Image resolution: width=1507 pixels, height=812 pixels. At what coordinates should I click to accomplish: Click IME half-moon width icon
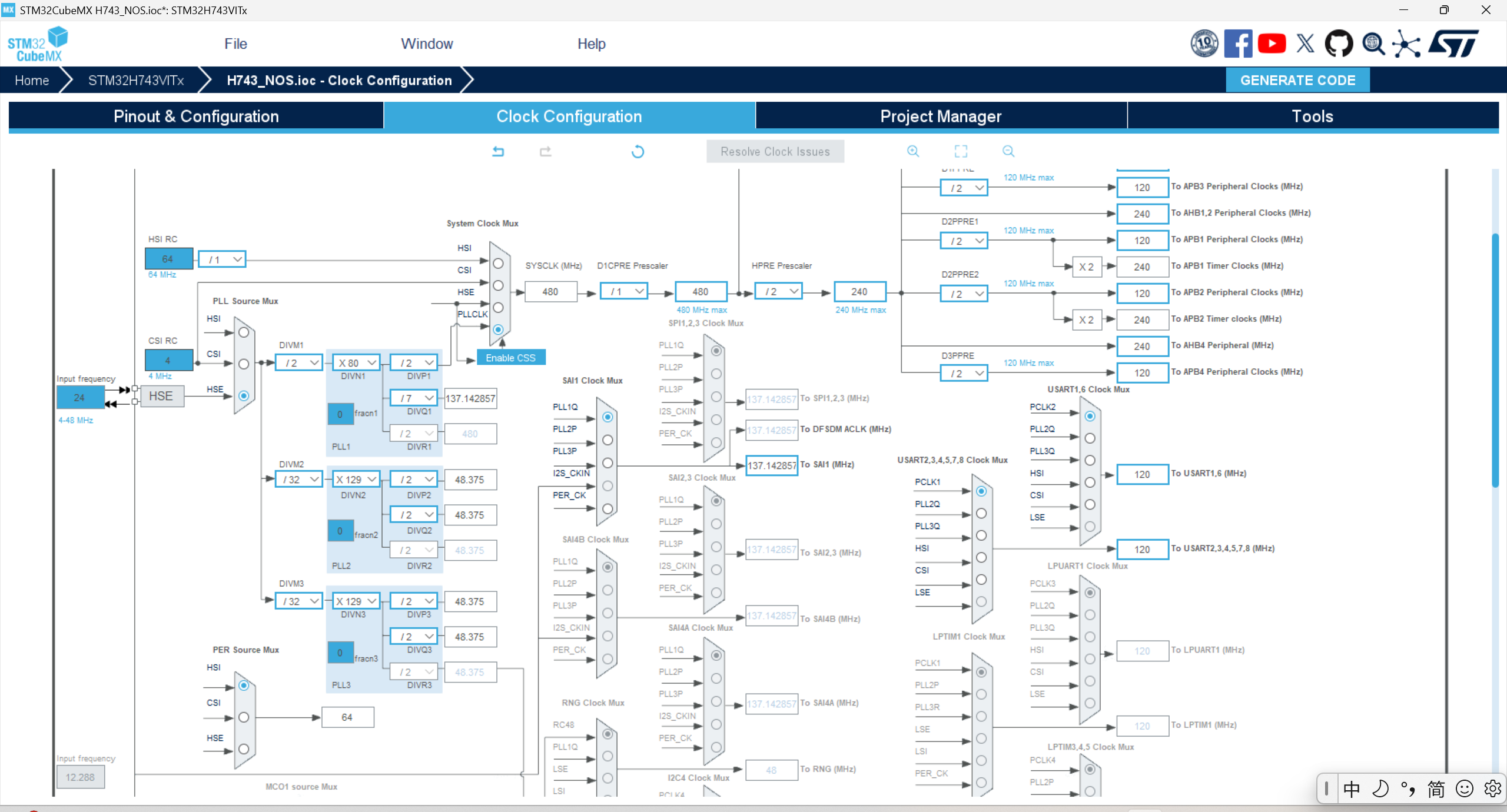point(1380,788)
